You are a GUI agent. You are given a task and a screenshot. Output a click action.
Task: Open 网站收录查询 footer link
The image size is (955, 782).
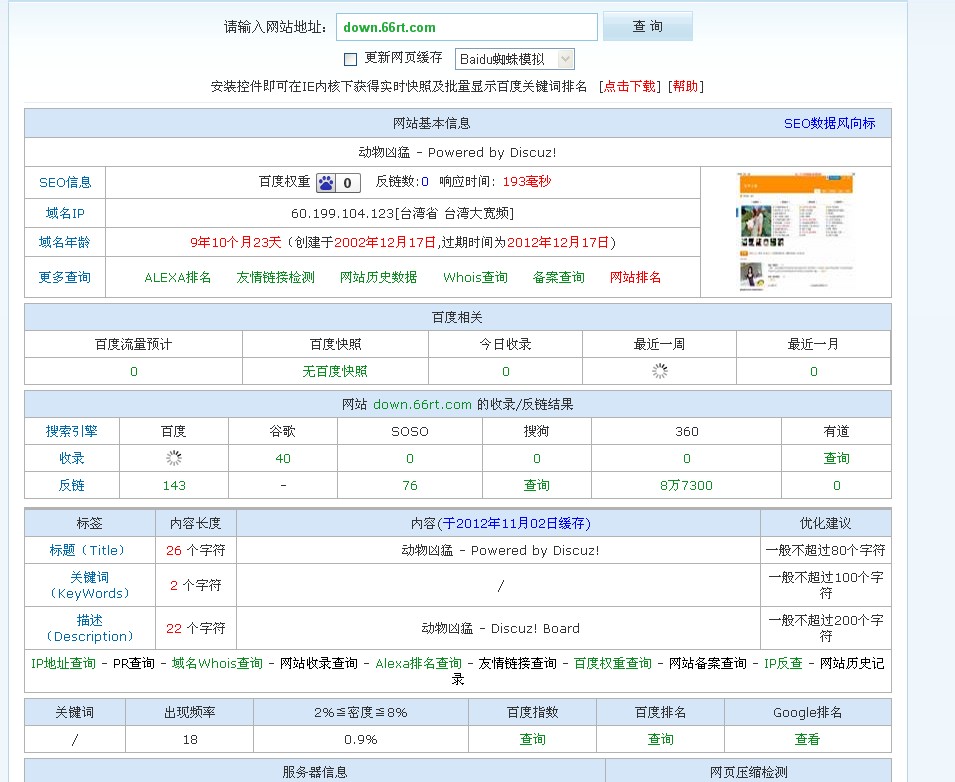tap(319, 663)
